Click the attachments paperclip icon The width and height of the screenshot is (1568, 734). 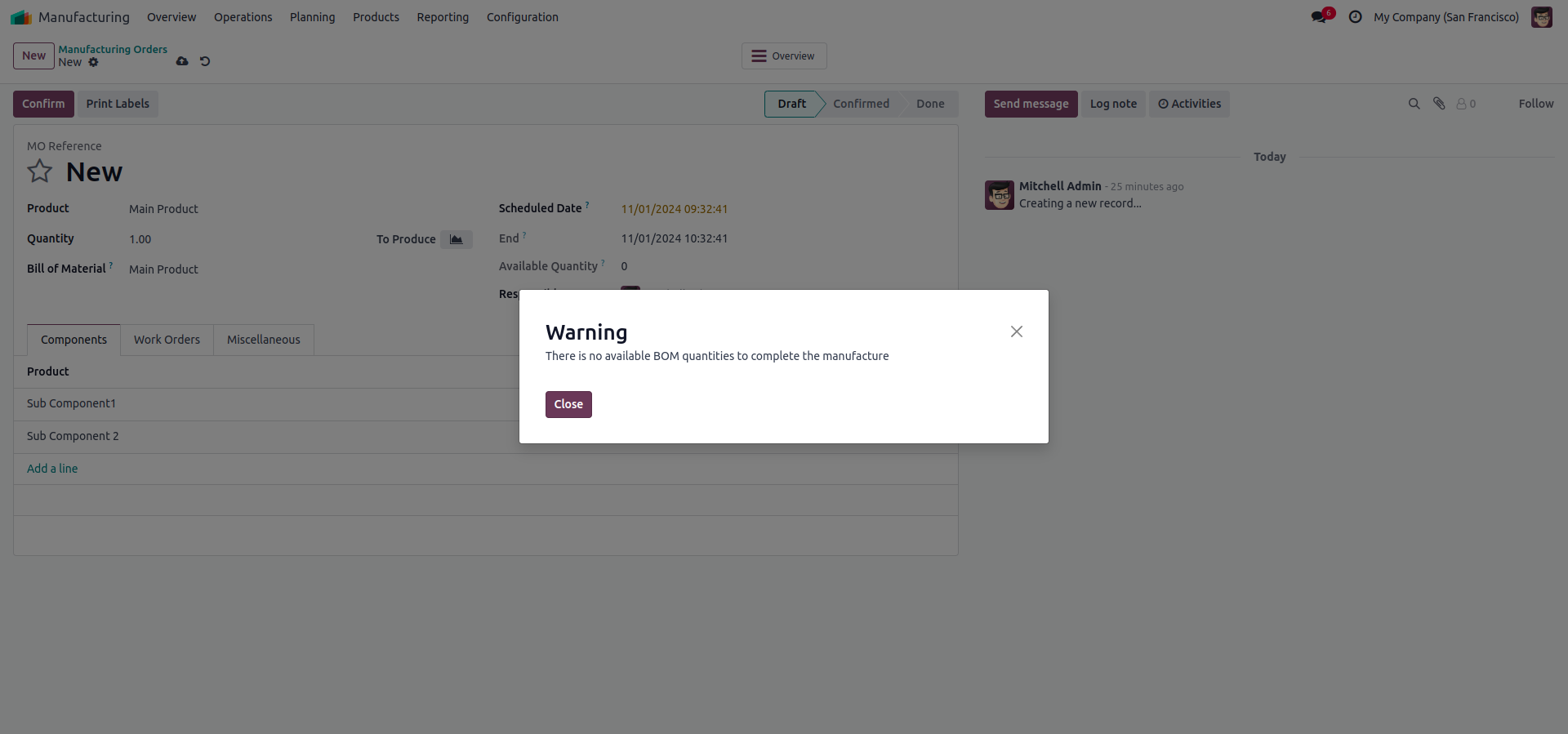coord(1439,104)
